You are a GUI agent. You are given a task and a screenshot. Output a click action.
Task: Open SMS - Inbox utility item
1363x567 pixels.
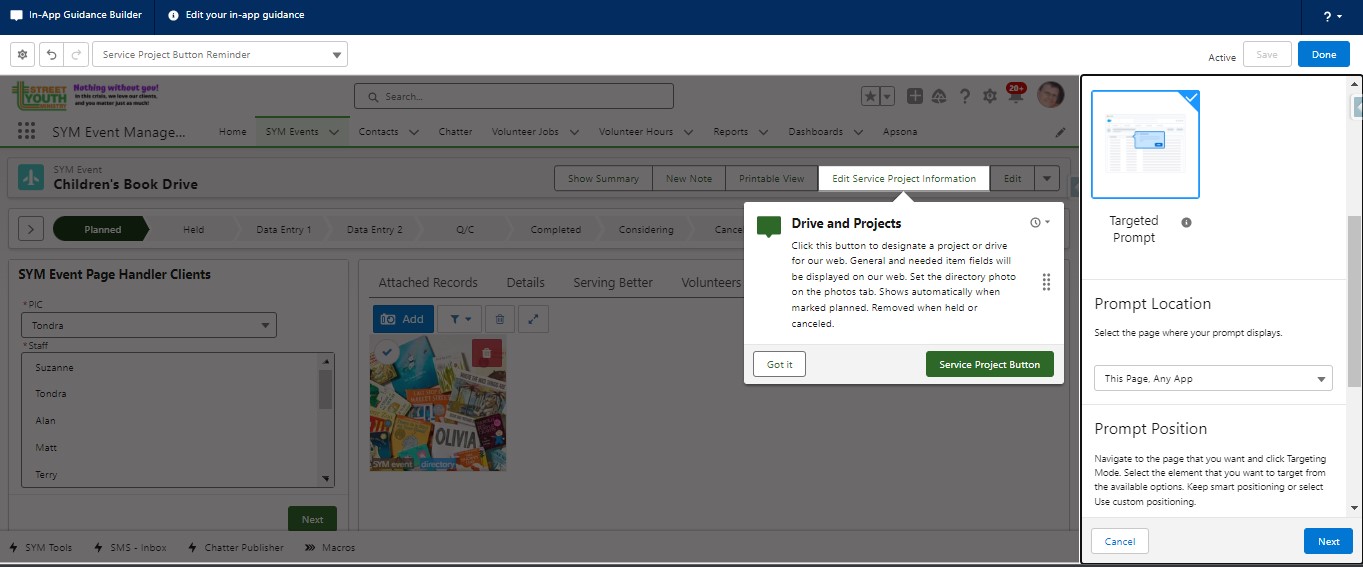pyautogui.click(x=130, y=547)
